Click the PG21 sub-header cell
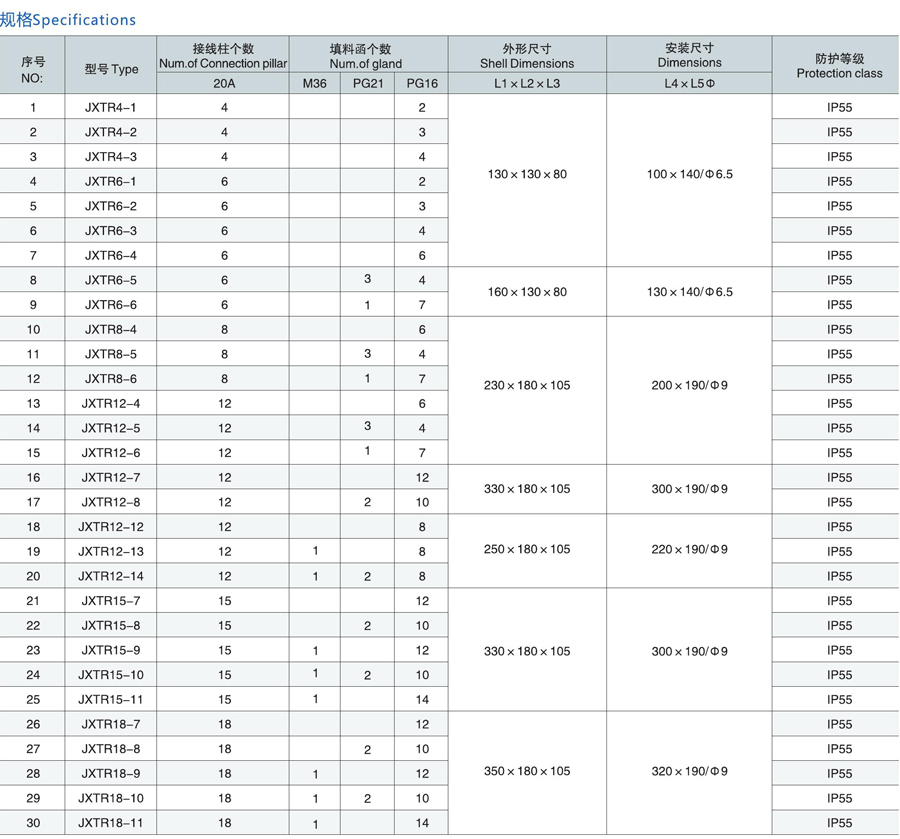The width and height of the screenshot is (900, 839). [367, 84]
